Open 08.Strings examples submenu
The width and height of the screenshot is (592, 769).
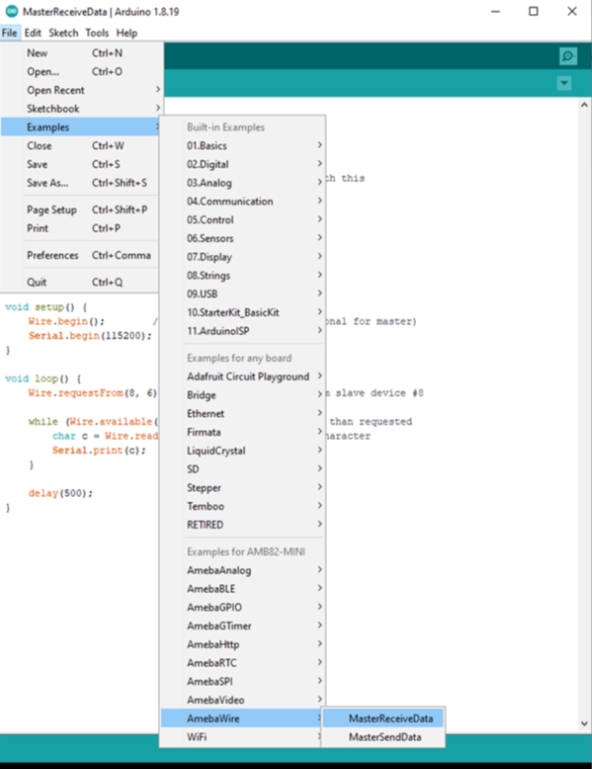[243, 276]
